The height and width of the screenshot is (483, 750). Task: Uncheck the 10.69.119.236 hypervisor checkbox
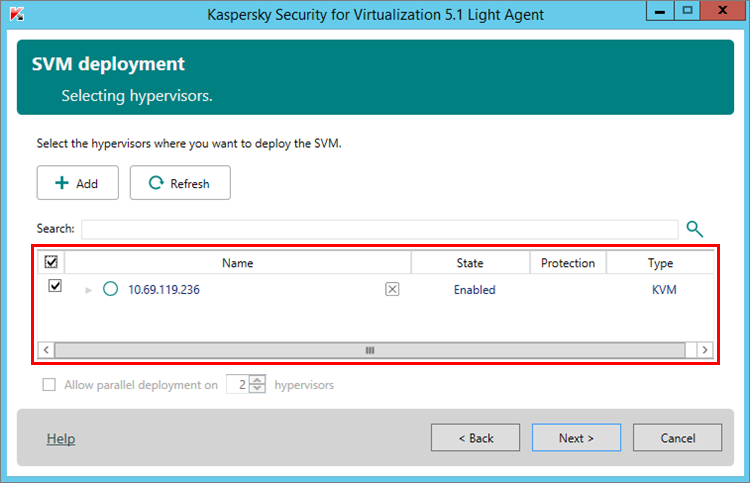tap(55, 285)
